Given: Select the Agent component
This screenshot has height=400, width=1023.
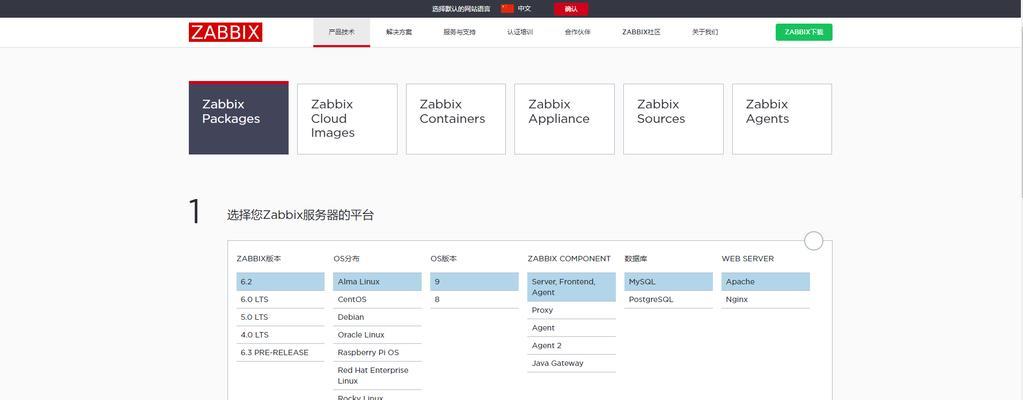Looking at the screenshot, I should click(572, 328).
